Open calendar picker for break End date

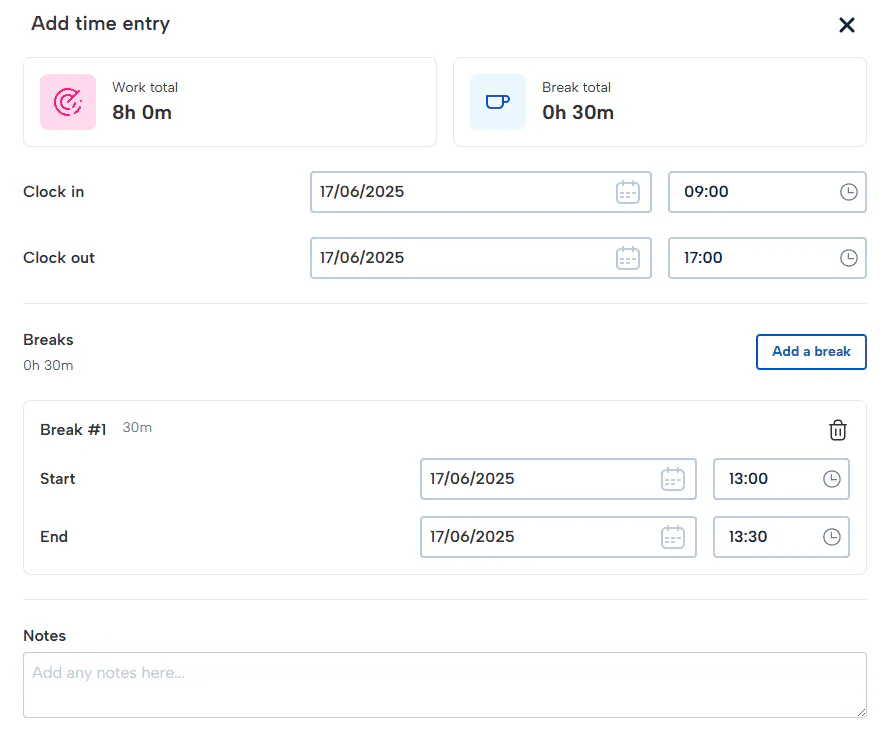(673, 537)
